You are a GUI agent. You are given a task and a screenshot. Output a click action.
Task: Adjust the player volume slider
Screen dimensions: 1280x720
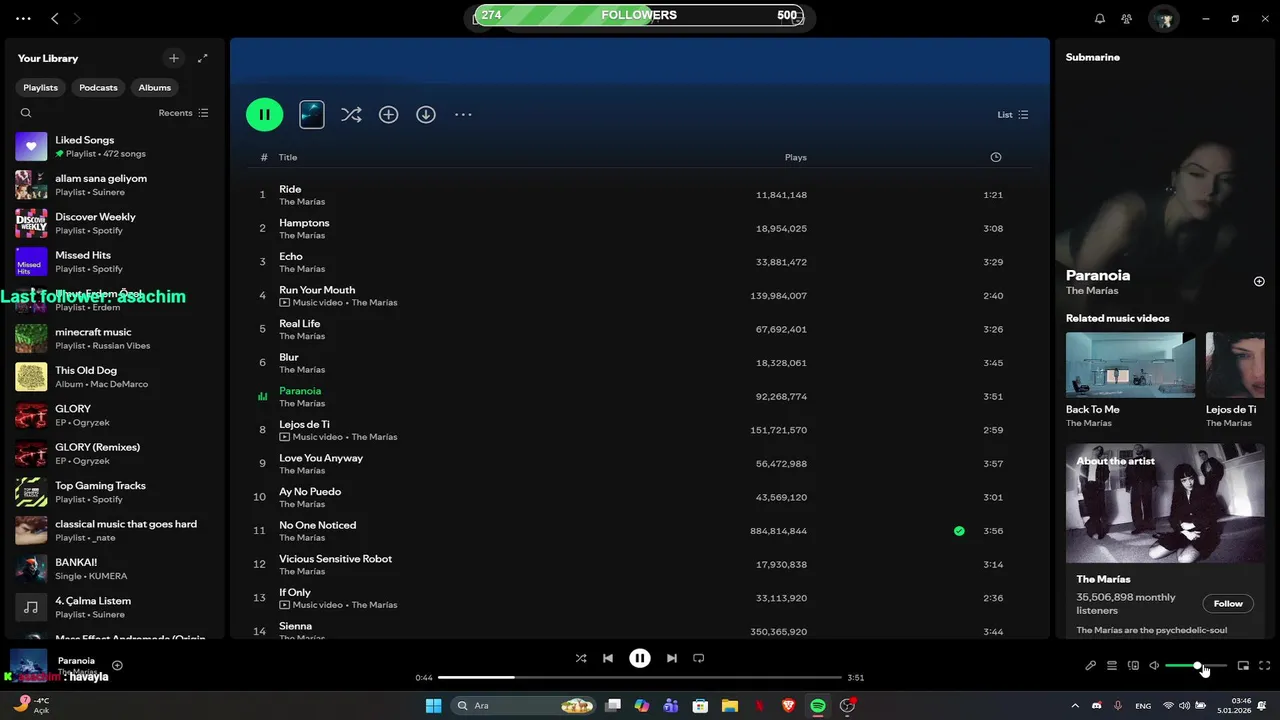click(1196, 666)
